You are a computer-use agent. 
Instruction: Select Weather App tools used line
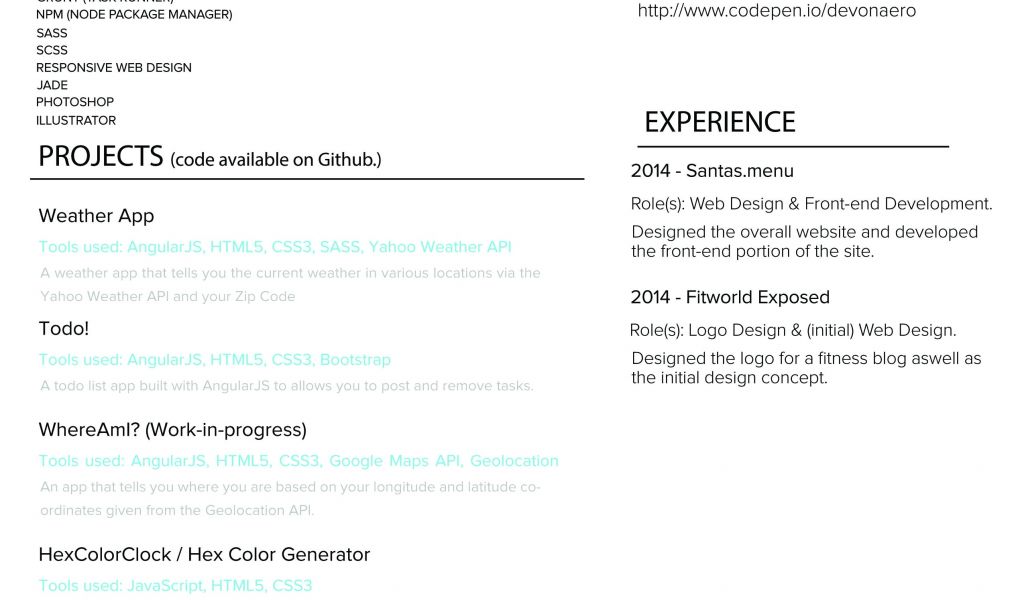point(275,247)
